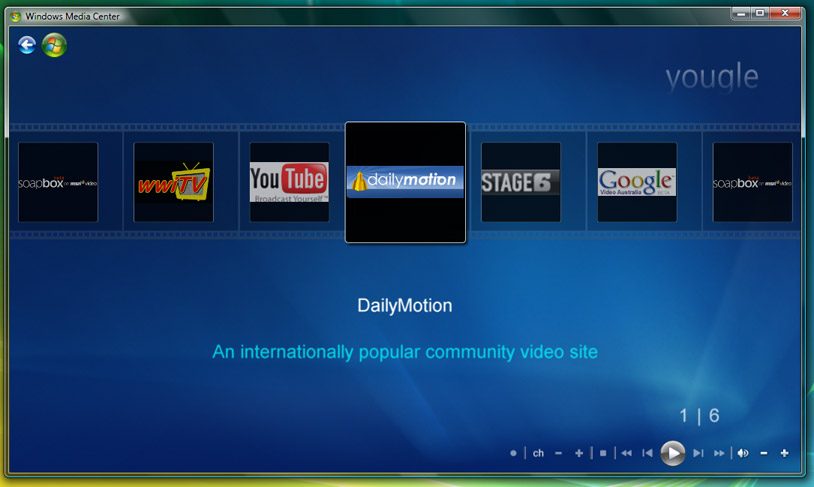Click the 1 | 6 item counter
Viewport: 814px width, 487px height.
coord(699,416)
